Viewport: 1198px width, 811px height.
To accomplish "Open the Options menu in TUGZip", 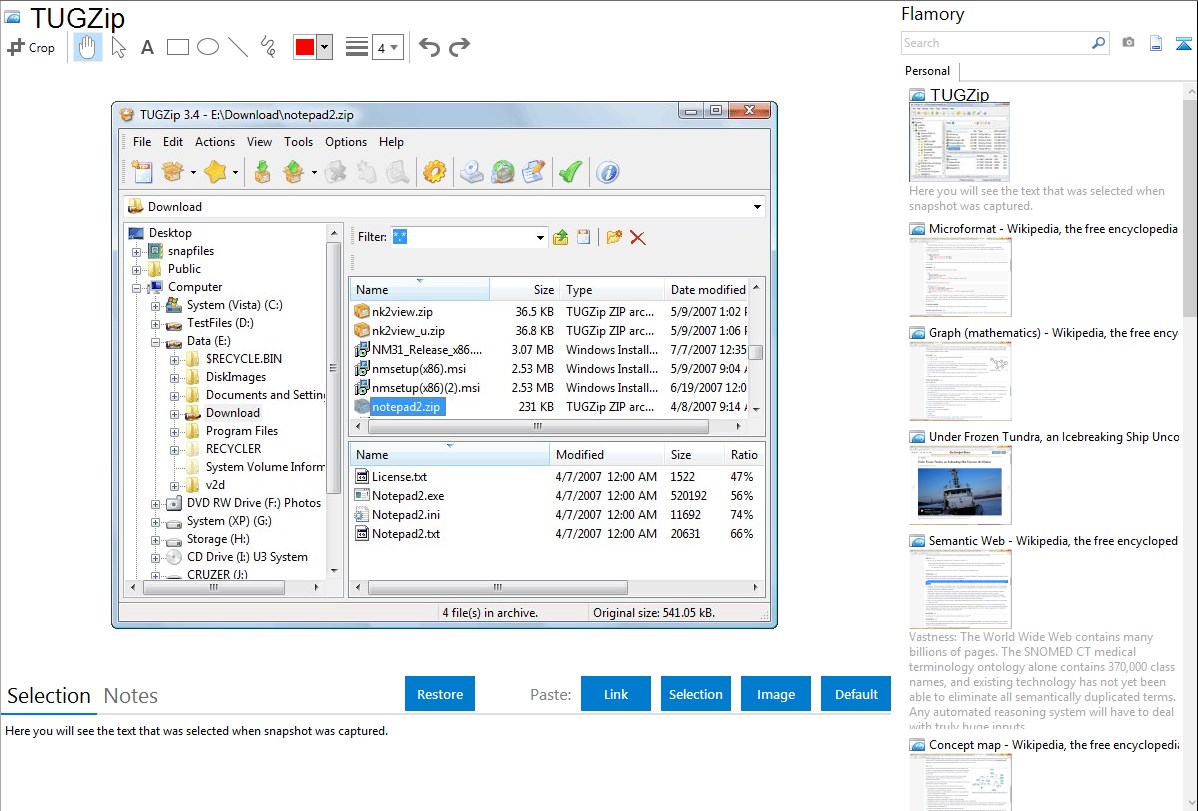I will pyautogui.click(x=346, y=142).
